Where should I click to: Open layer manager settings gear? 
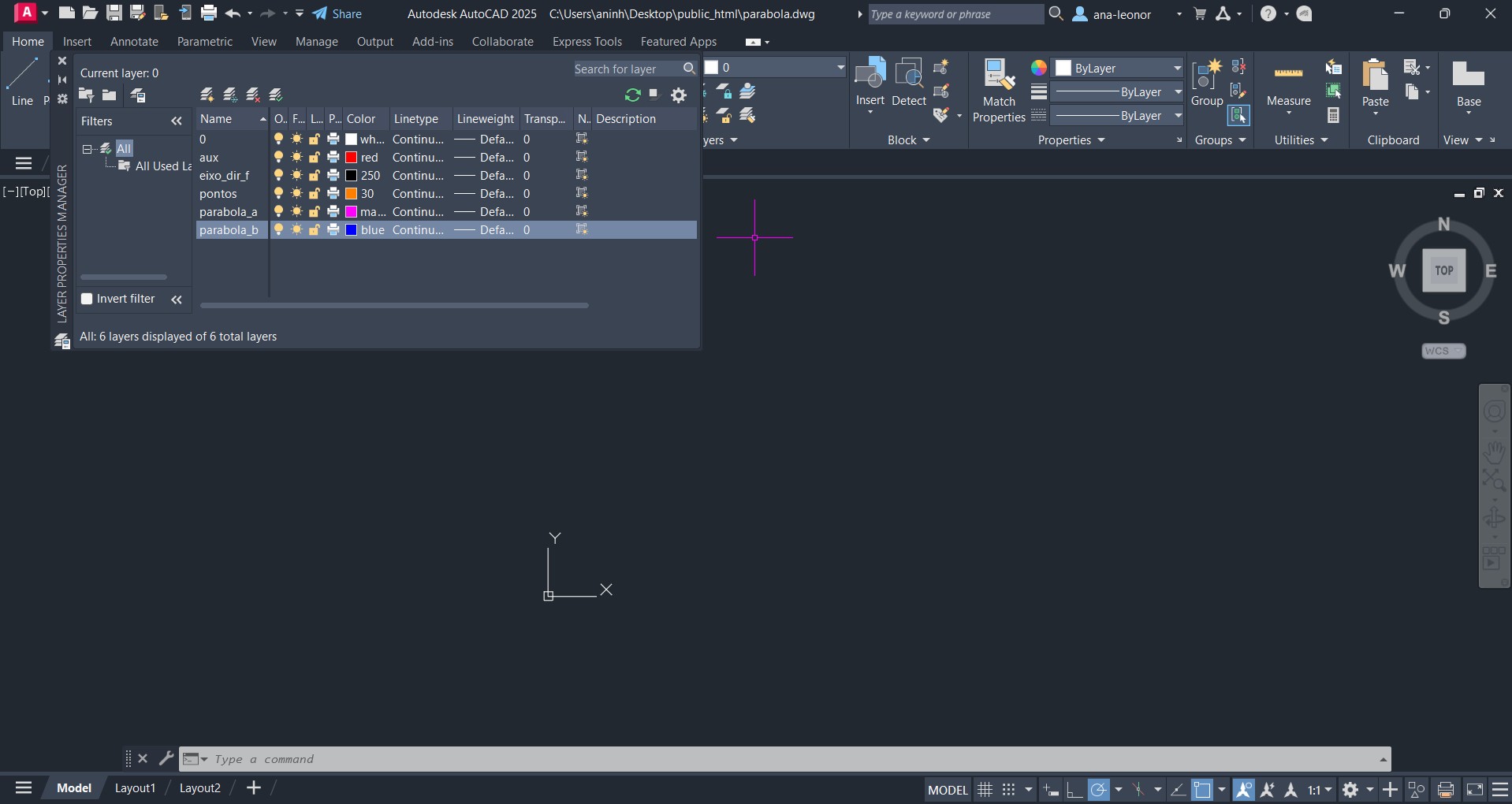[678, 95]
